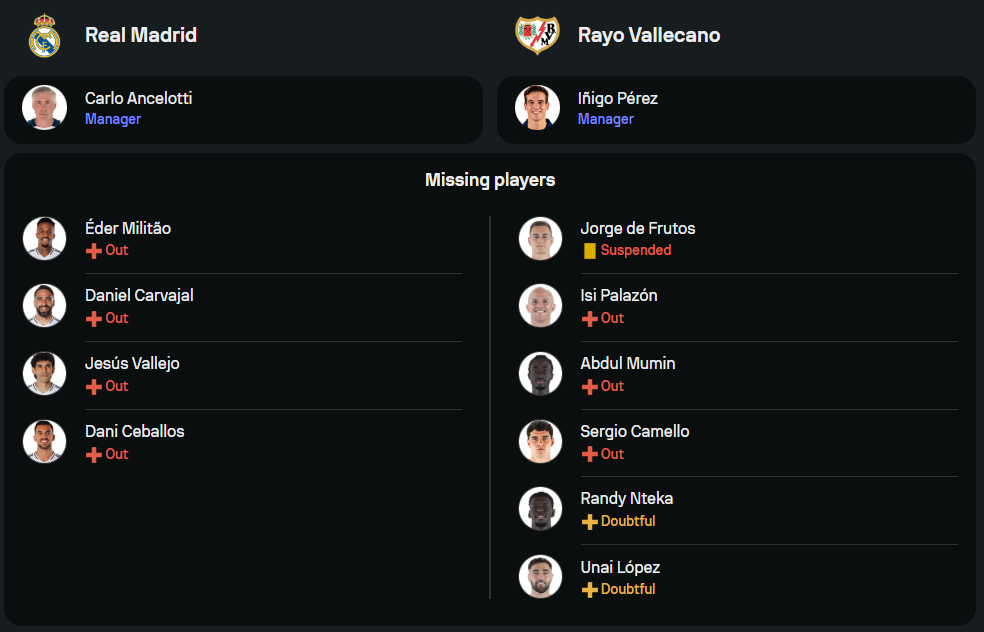Click Dani Ceballos's red out icon
Viewport: 984px width, 632px height.
tap(94, 455)
